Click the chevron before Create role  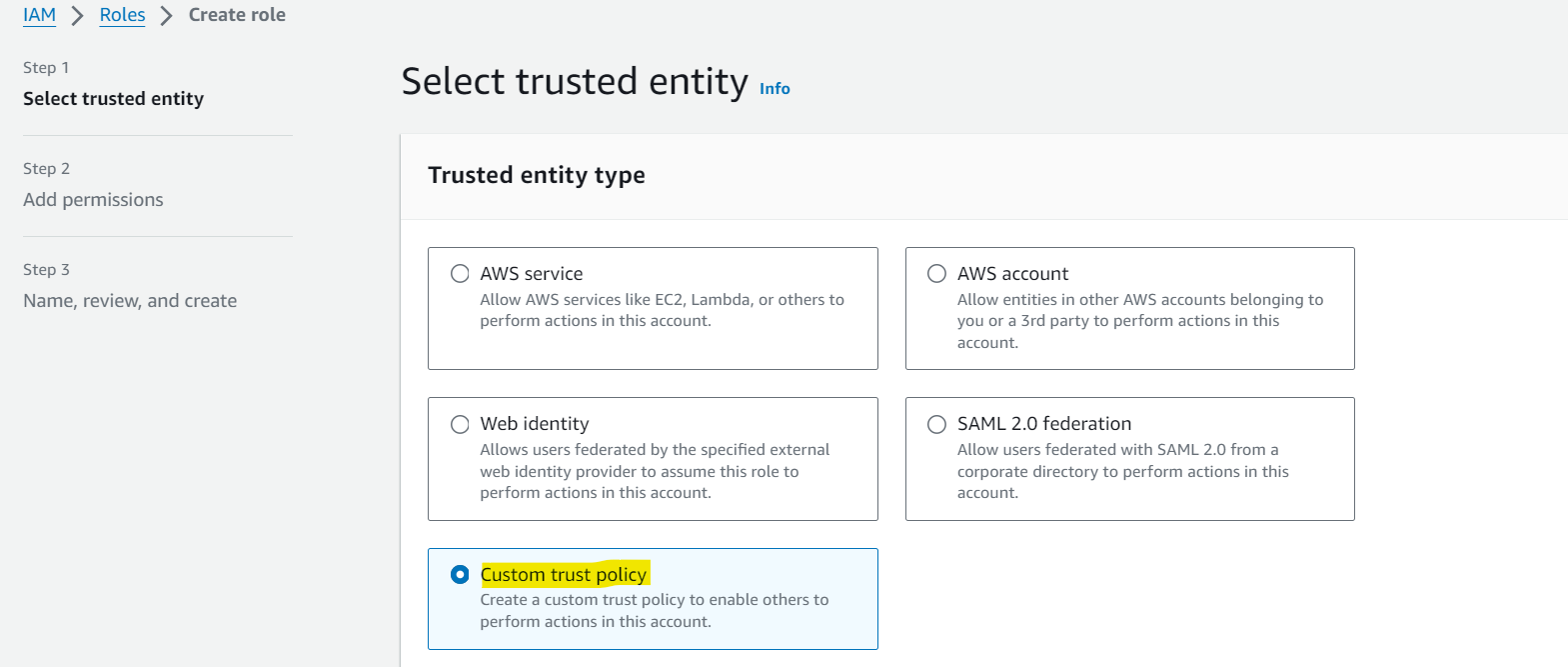coord(167,16)
